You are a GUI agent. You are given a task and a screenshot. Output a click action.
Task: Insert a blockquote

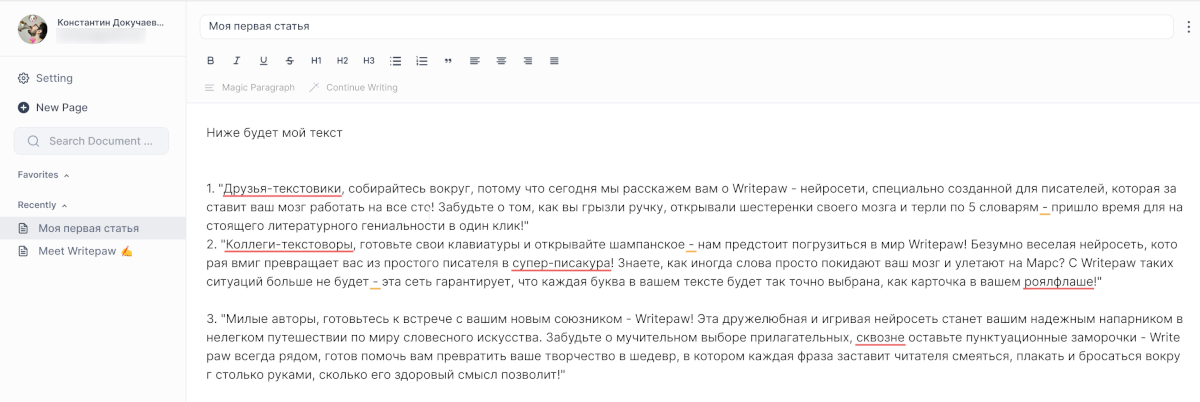[448, 61]
